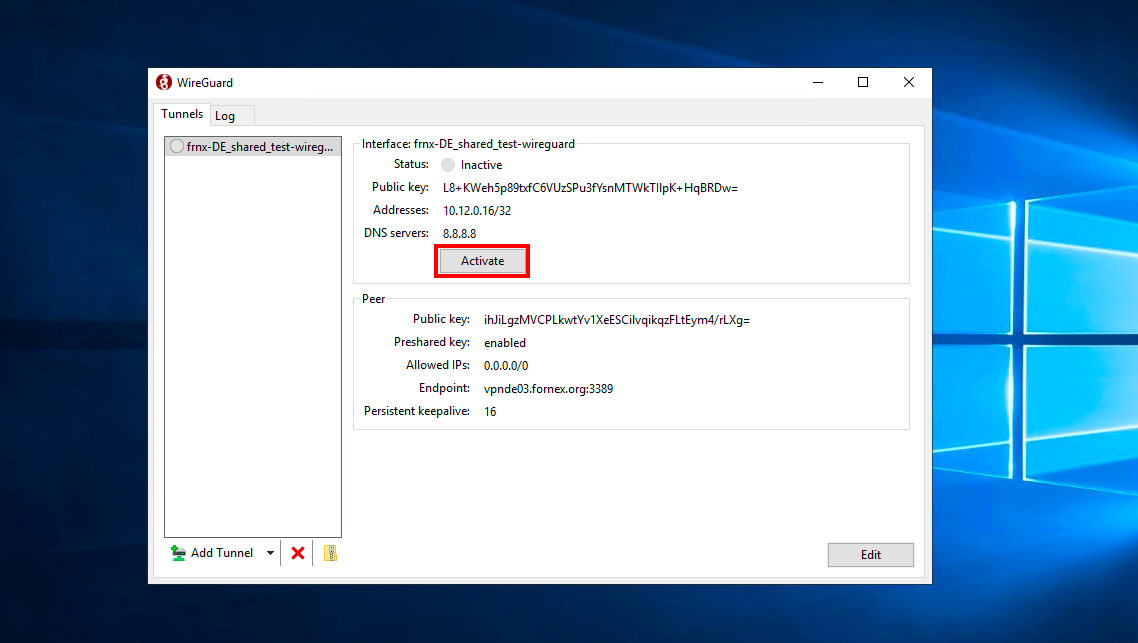This screenshot has height=643, width=1138.
Task: Remove selected tunnel with red X icon
Action: [x=298, y=553]
